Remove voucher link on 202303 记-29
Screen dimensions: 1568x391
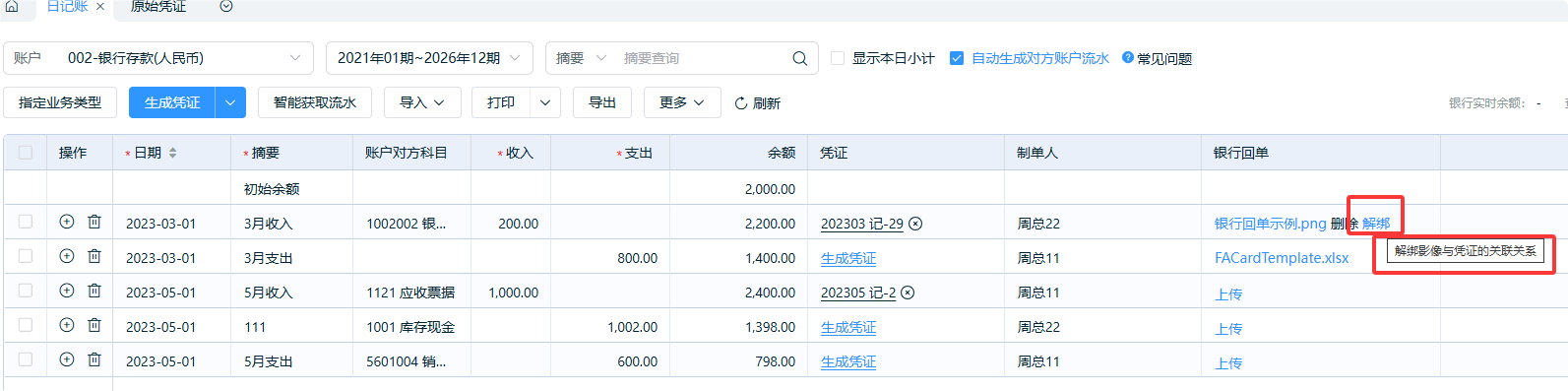(915, 224)
